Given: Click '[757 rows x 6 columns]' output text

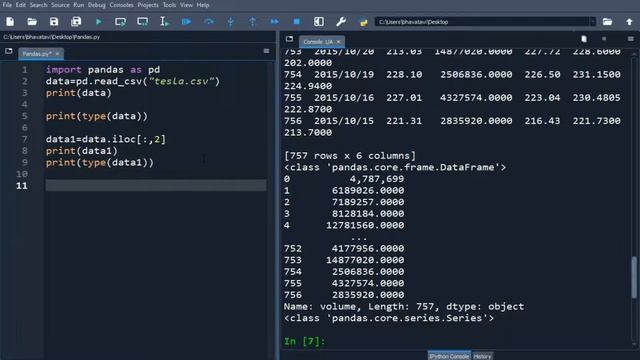Looking at the screenshot, I should 350,156.
